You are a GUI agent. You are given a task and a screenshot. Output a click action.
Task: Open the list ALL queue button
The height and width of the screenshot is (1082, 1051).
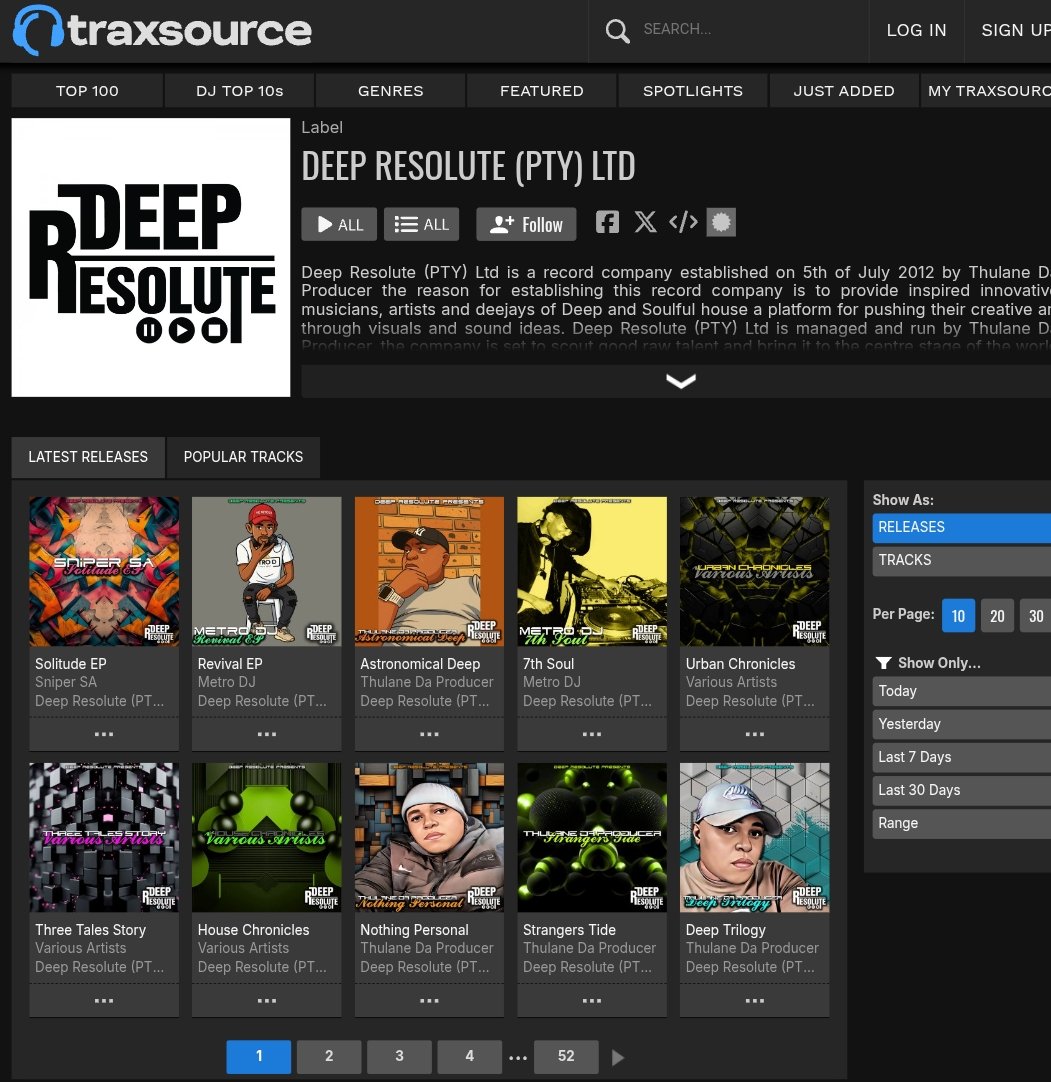421,224
